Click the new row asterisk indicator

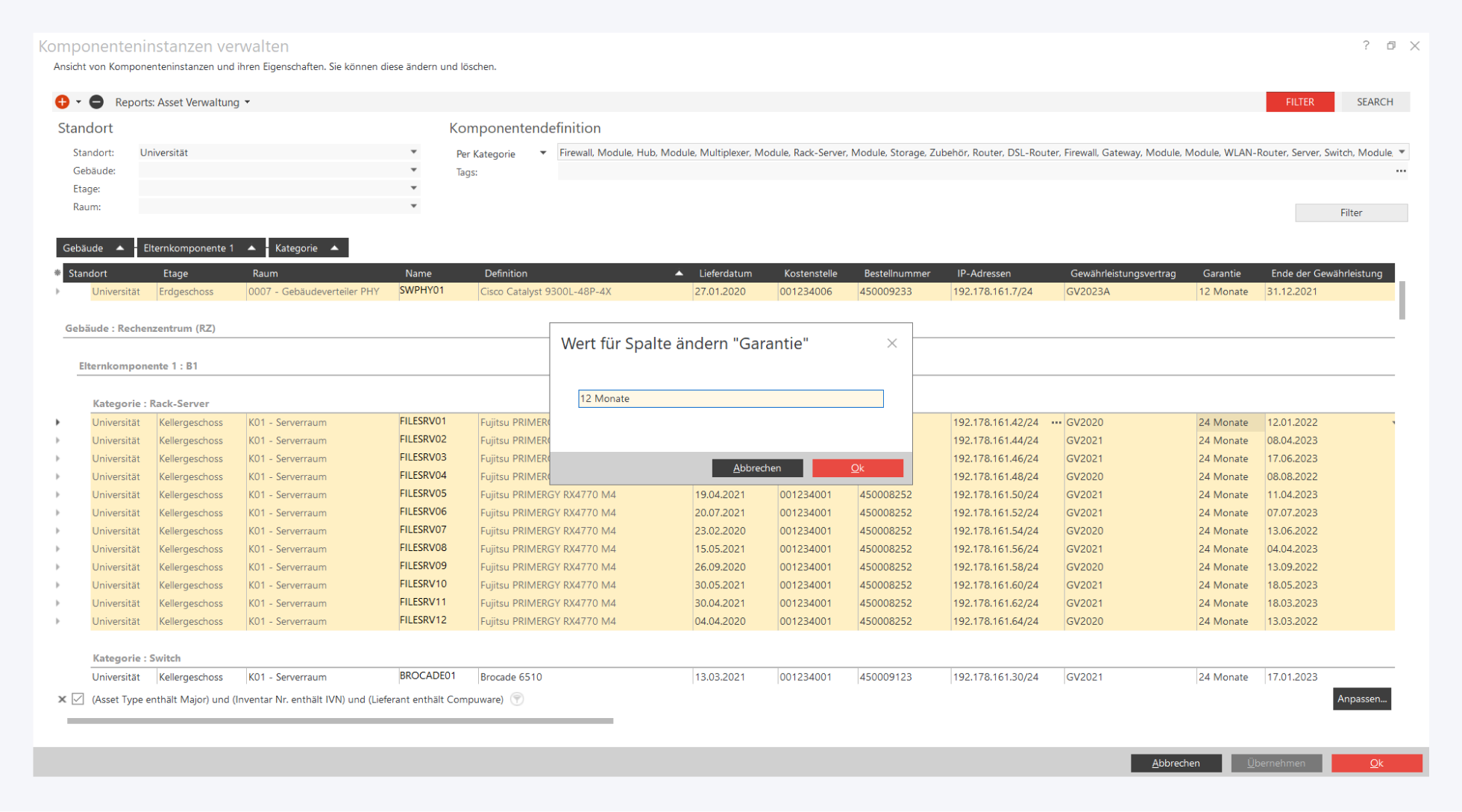coord(57,273)
